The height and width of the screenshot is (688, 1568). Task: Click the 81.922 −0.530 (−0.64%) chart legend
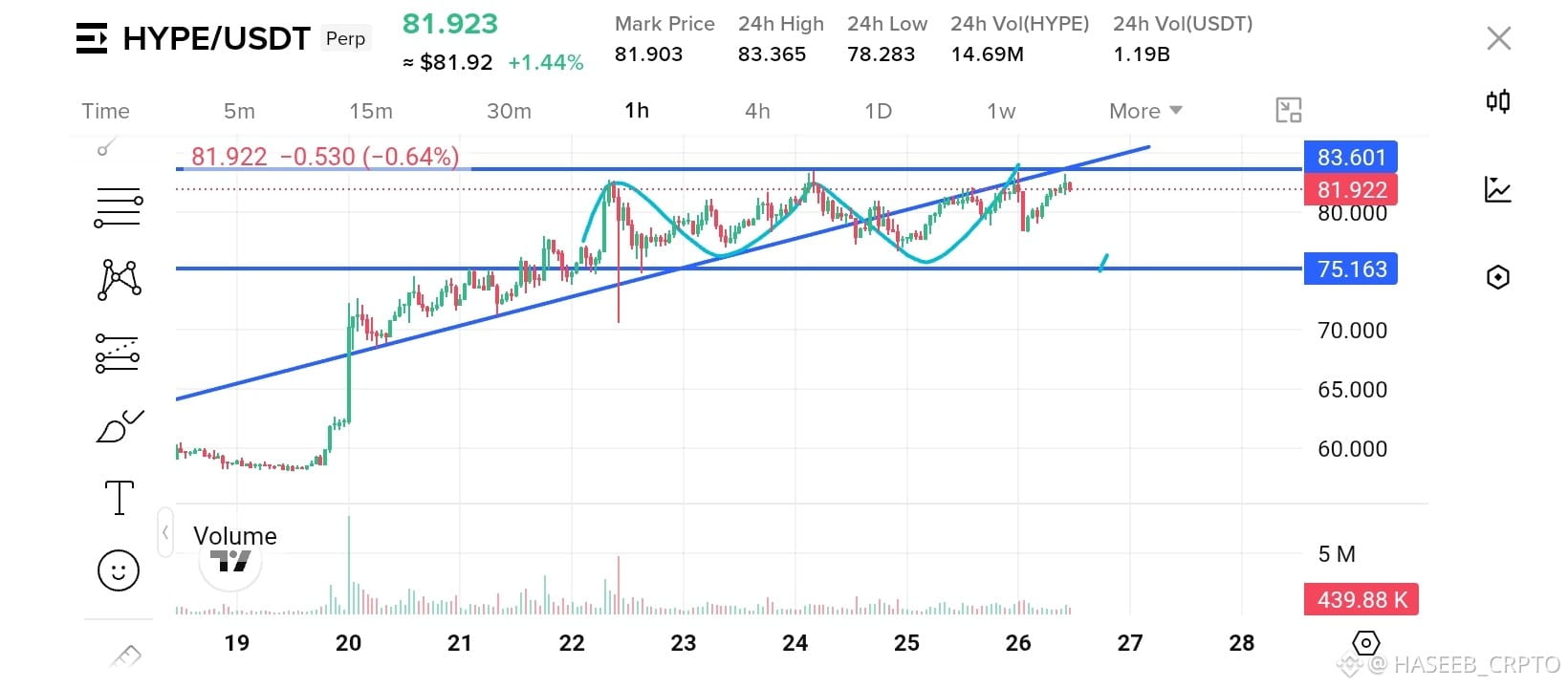[x=325, y=157]
